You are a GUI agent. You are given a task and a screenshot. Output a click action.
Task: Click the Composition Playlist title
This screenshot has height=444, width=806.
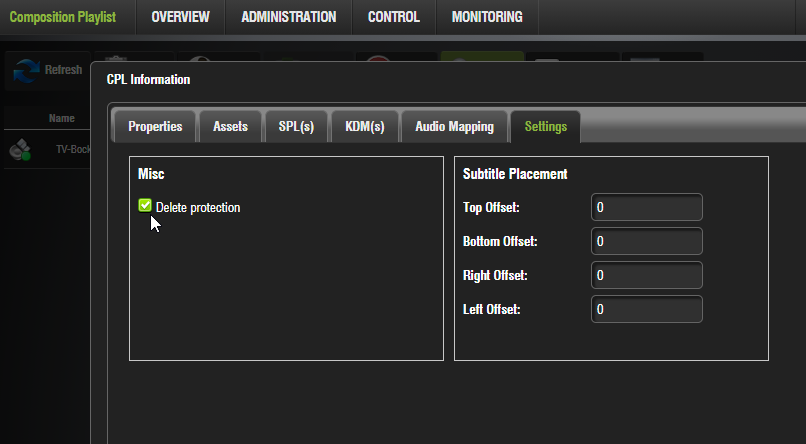click(x=63, y=17)
